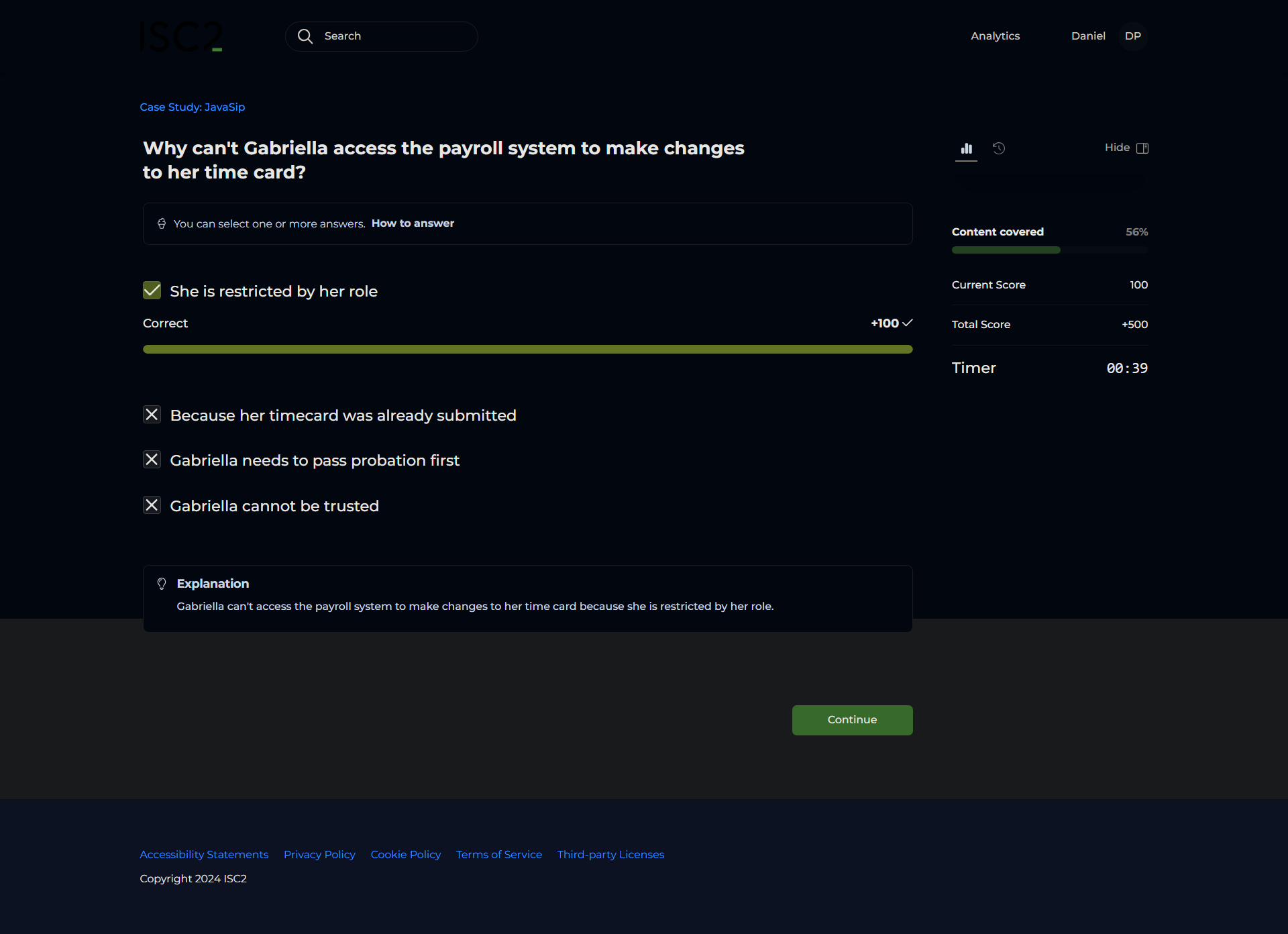Open the Daniel user menu
Image resolution: width=1288 pixels, height=934 pixels.
(1087, 36)
